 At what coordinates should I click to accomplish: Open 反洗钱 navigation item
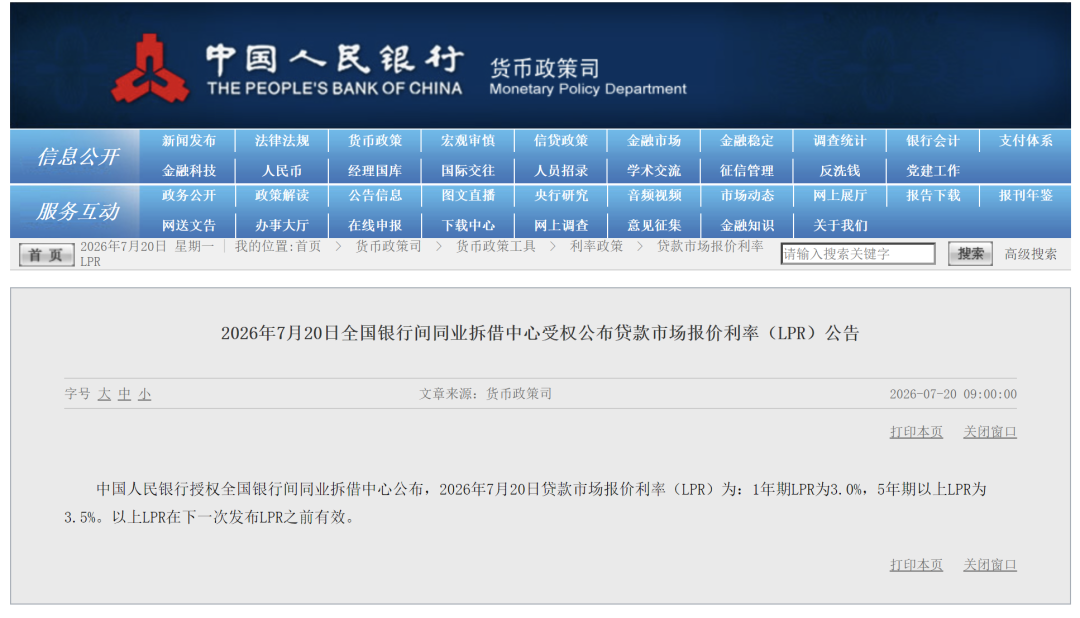pyautogui.click(x=840, y=171)
